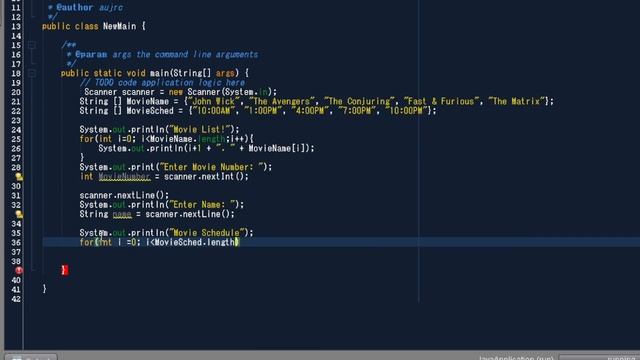Click the underlined MovieNumber variable
640x360 pixels.
[x=124, y=177]
